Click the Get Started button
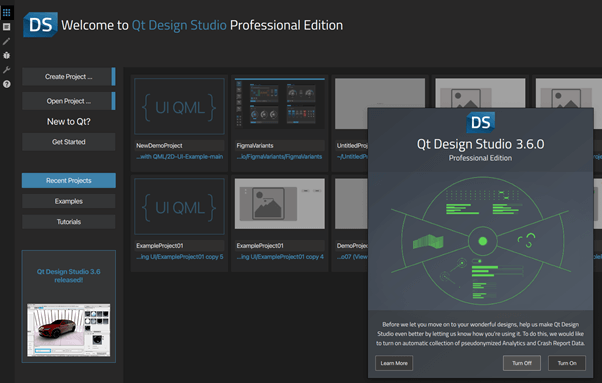This screenshot has width=602, height=383. click(x=69, y=142)
